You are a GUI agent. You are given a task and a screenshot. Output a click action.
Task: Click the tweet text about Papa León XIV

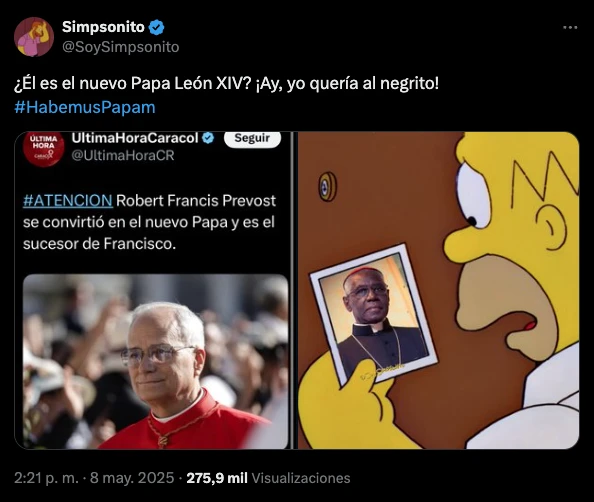pos(226,84)
